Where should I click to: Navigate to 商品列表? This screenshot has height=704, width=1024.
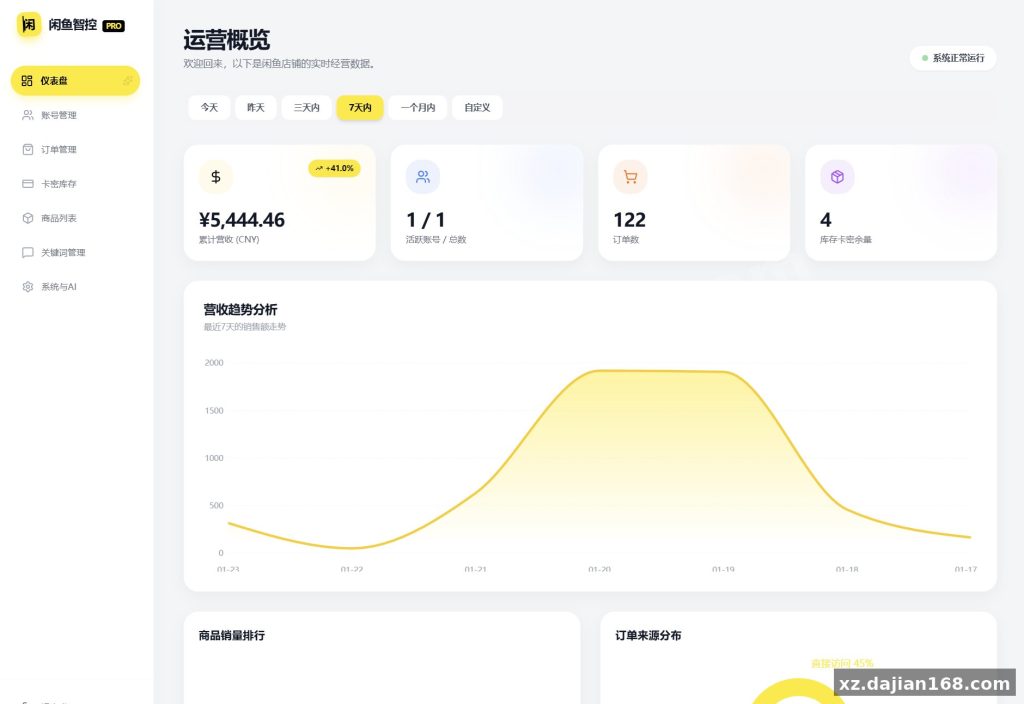75,218
